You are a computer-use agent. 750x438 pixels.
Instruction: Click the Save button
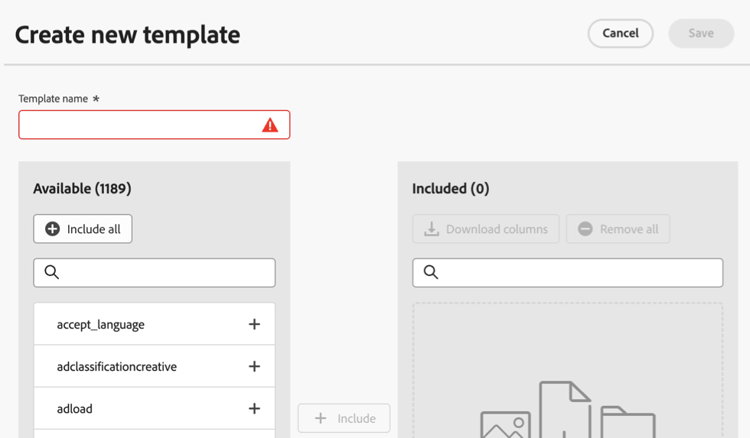(701, 33)
